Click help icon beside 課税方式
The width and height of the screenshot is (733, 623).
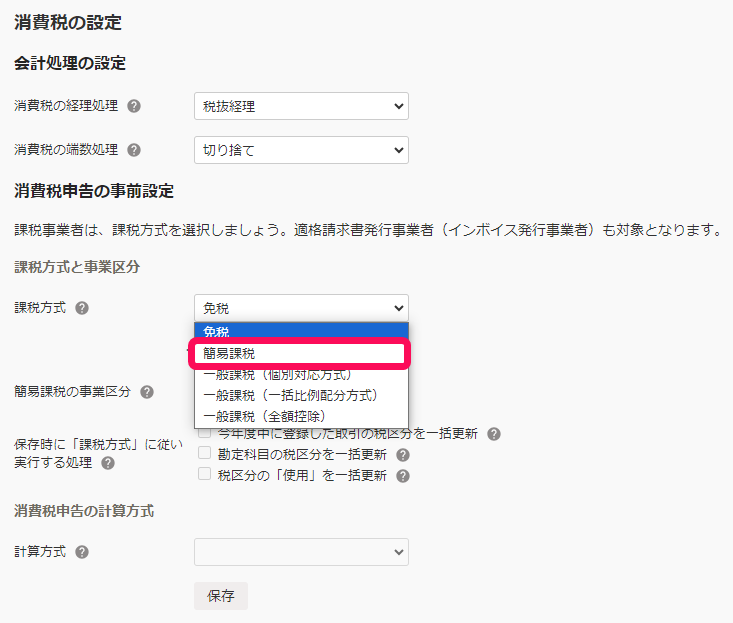point(82,308)
